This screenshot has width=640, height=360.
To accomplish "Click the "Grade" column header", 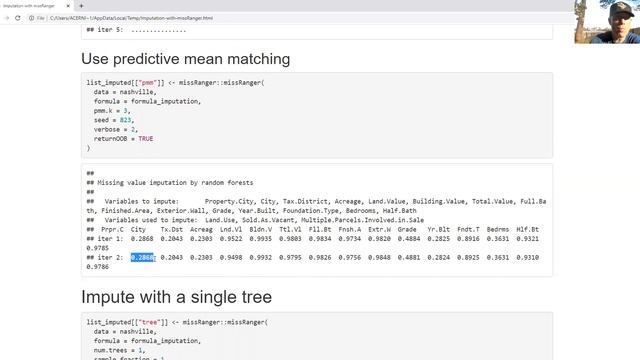I will pos(407,229).
